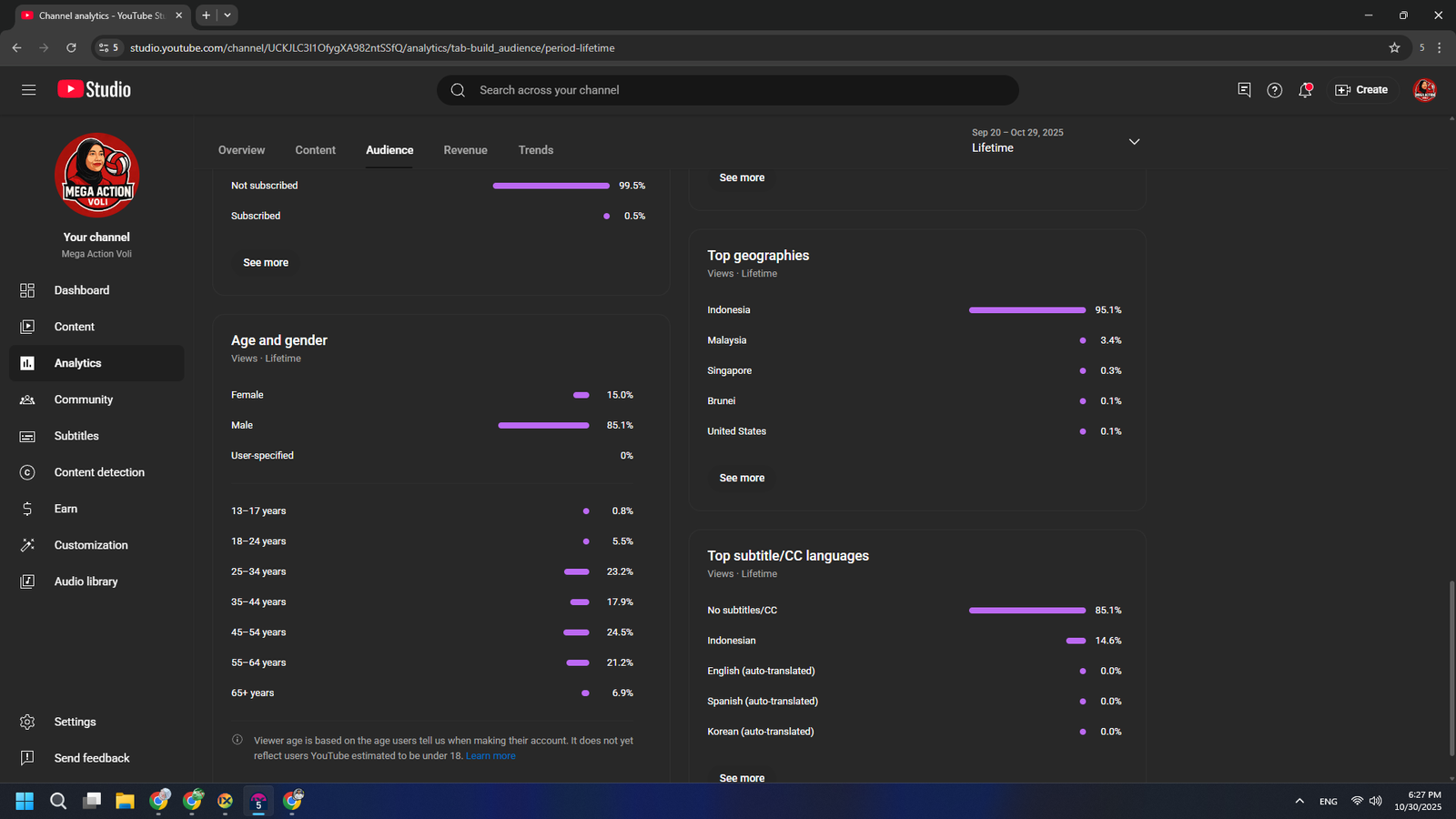This screenshot has height=819, width=1456.
Task: Click the YouTube Studio logo
Action: 95,89
